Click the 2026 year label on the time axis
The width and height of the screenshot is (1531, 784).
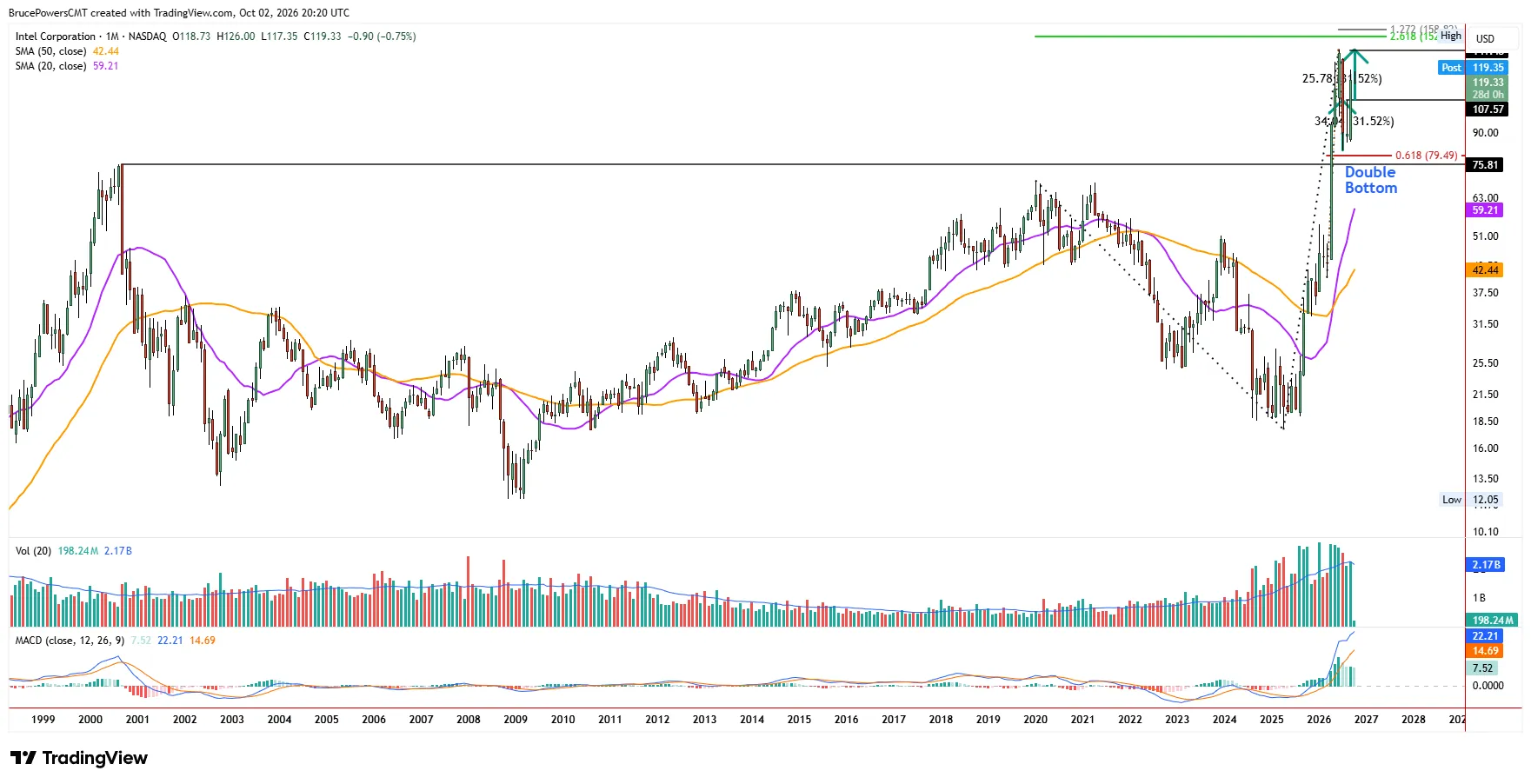(1319, 720)
